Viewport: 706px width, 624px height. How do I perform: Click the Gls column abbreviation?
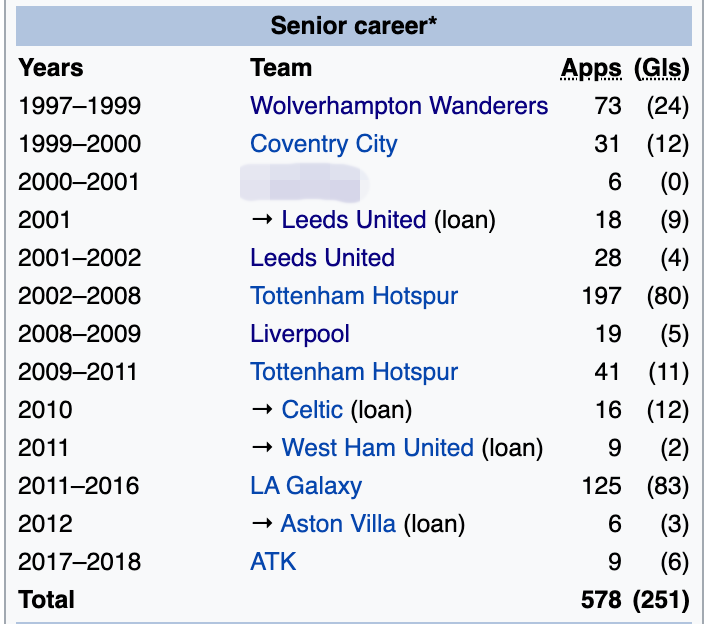(x=662, y=69)
